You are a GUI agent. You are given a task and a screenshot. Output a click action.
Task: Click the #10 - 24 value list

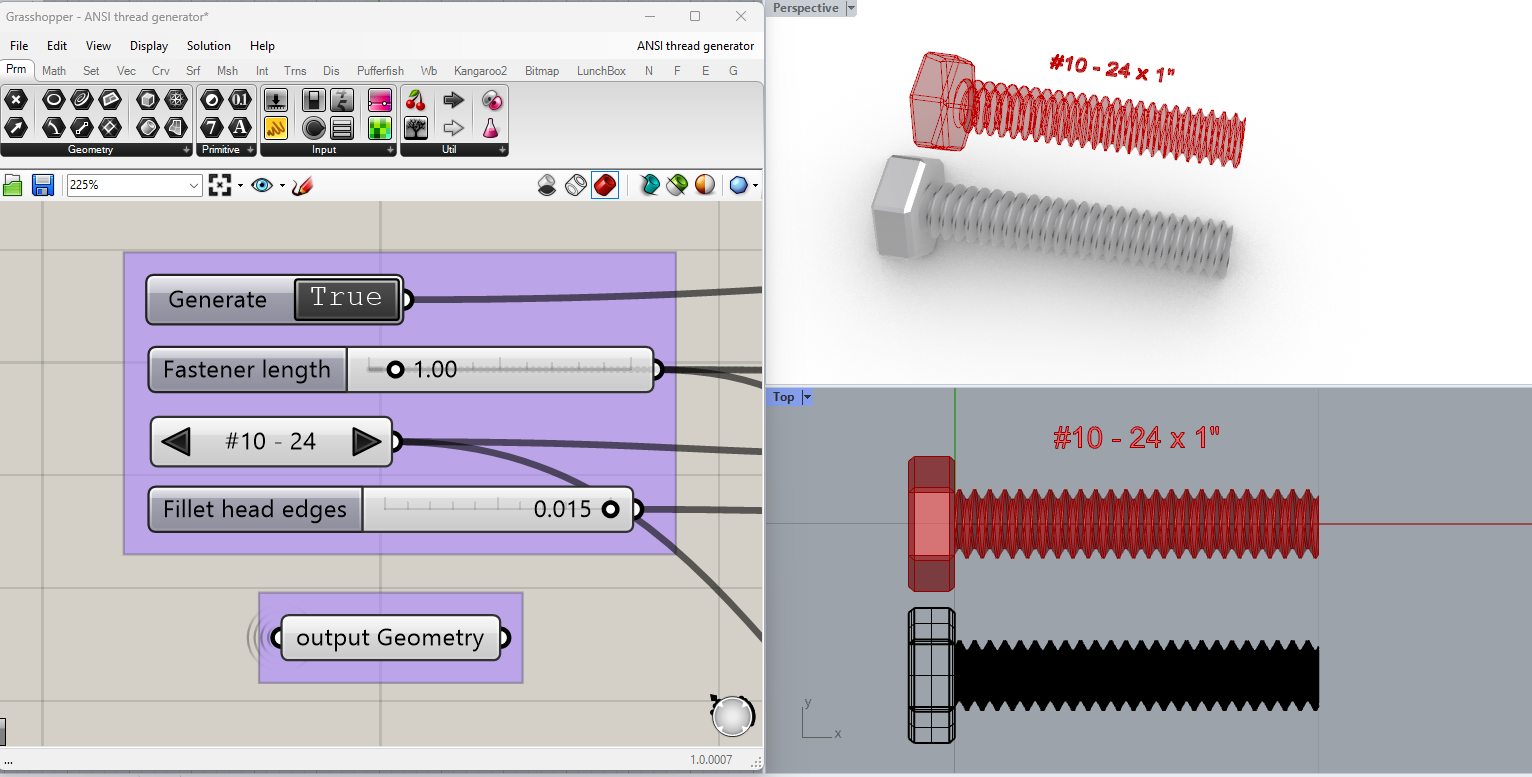(x=271, y=441)
